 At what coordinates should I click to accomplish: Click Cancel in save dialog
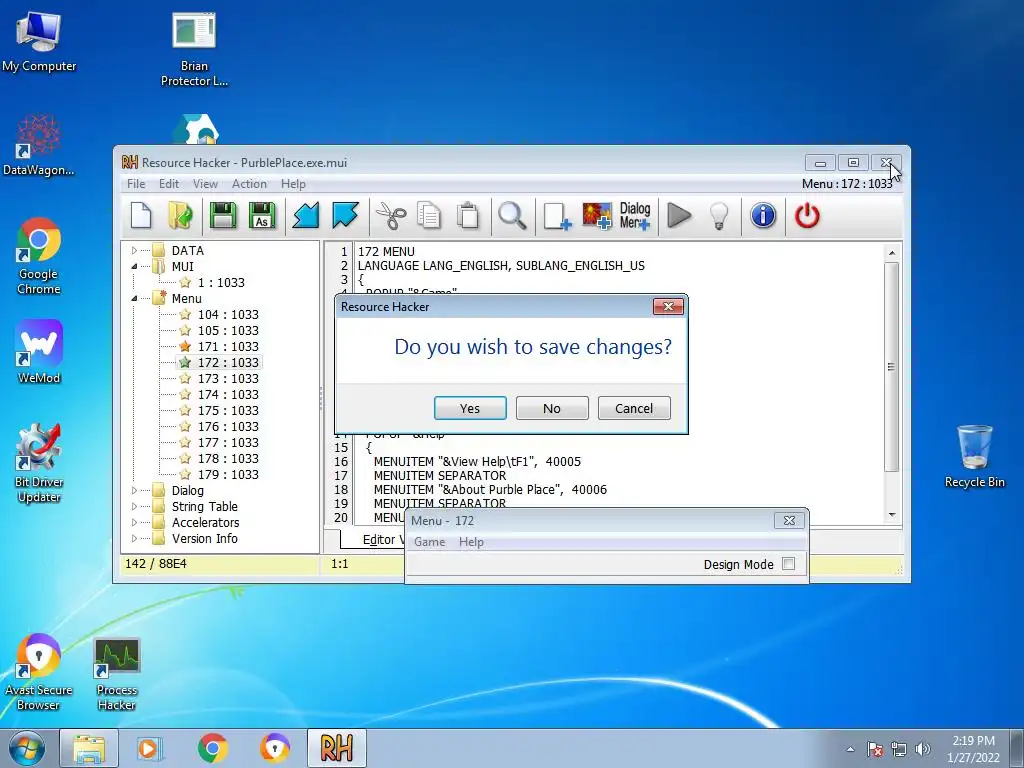(633, 408)
